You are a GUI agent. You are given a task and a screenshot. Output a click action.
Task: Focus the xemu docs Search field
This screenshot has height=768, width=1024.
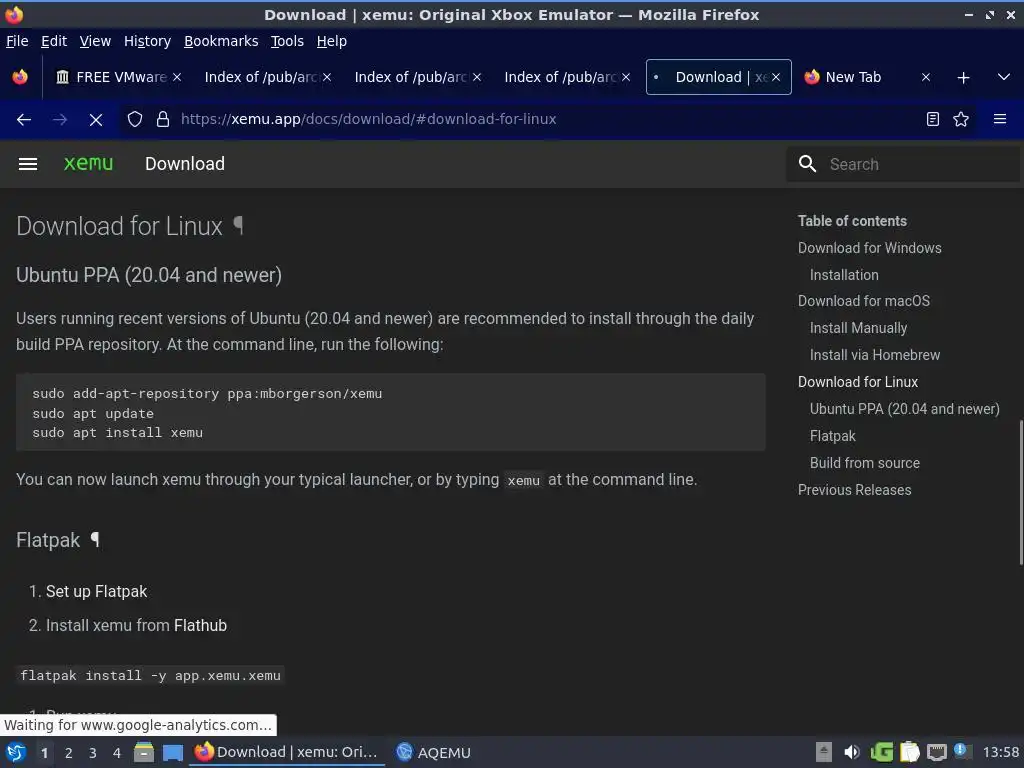(x=903, y=164)
